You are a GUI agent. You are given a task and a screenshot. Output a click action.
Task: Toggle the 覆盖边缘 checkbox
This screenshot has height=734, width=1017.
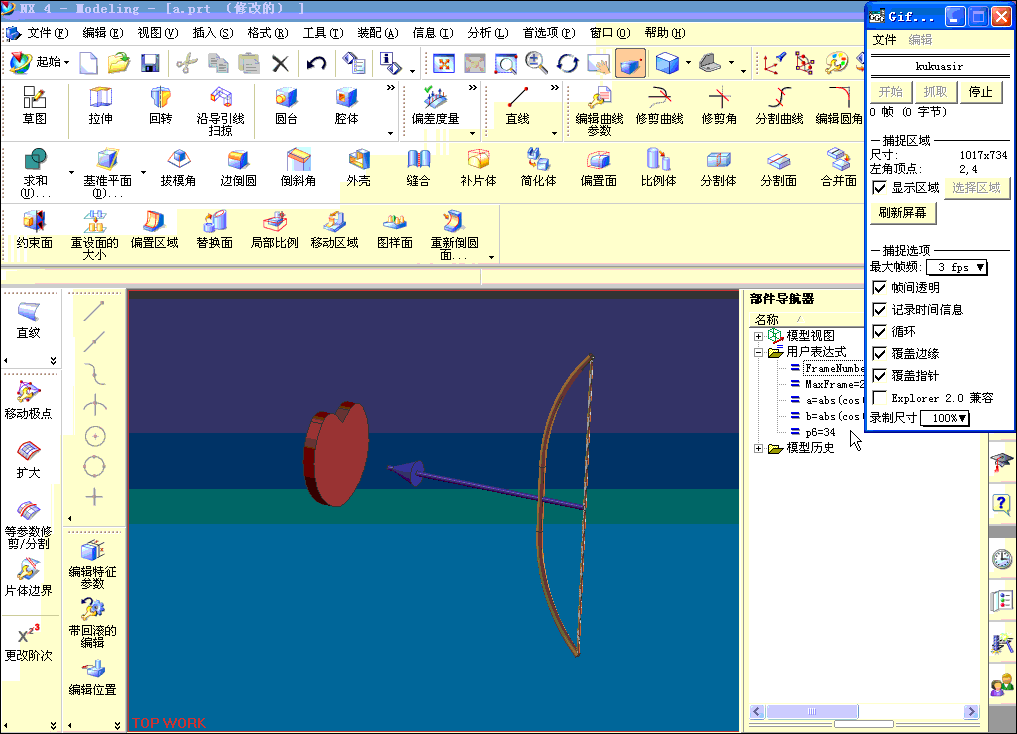[x=879, y=353]
